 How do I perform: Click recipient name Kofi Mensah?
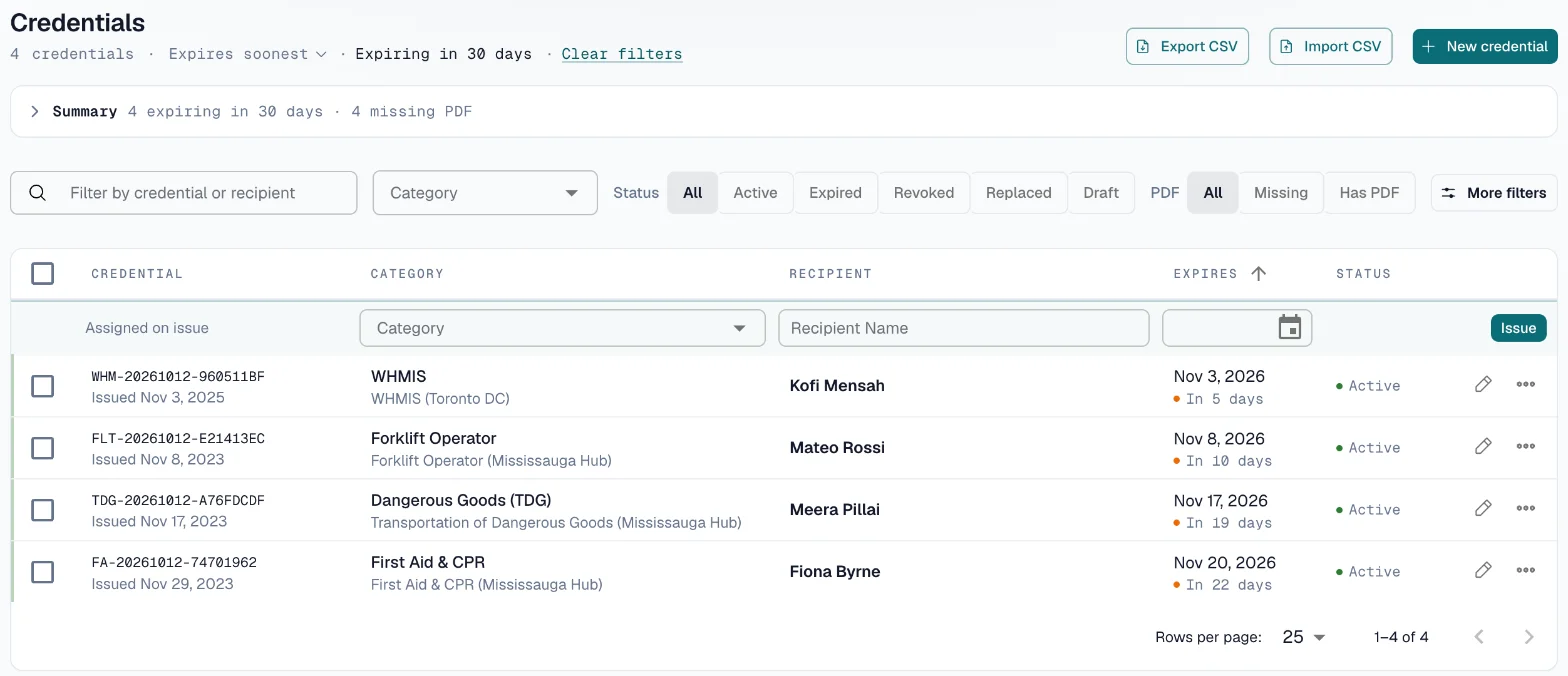pyautogui.click(x=837, y=385)
